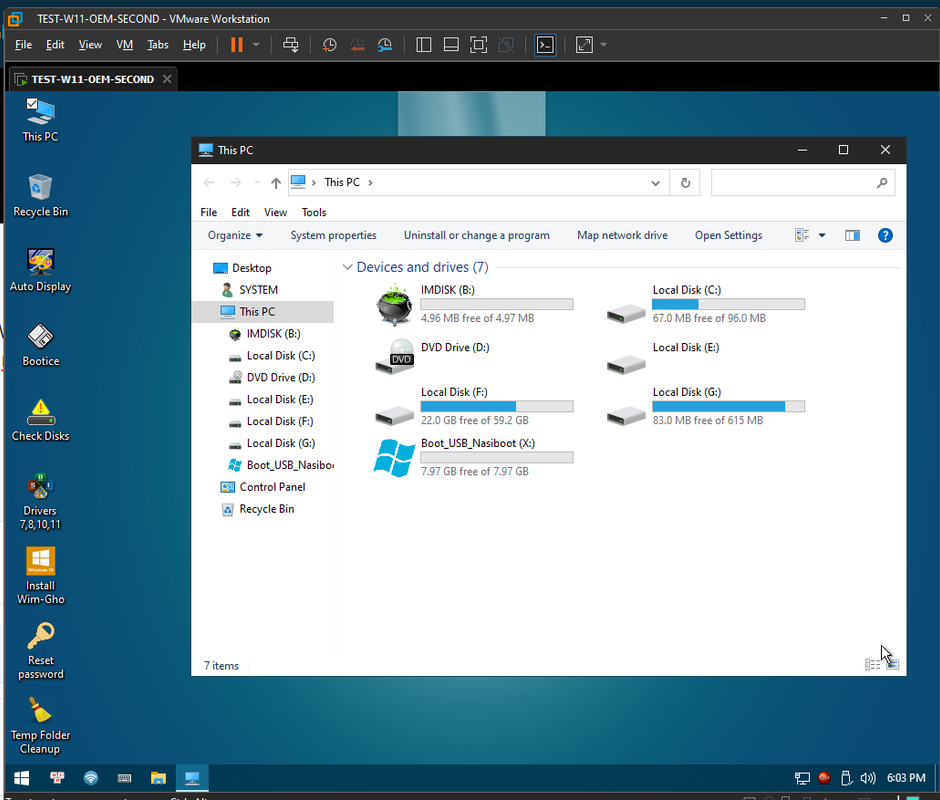The height and width of the screenshot is (800, 940).
Task: Expand the address bar history dropdown
Action: [655, 183]
